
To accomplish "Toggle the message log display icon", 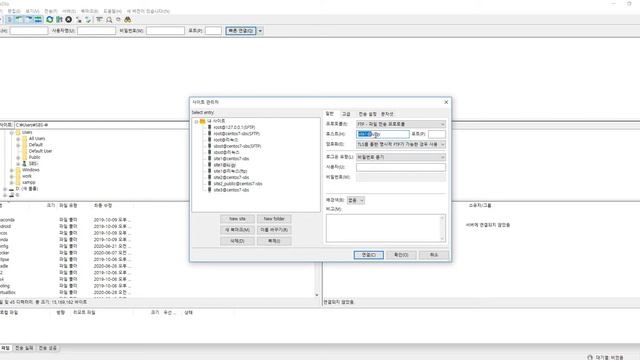I will coord(10,20).
